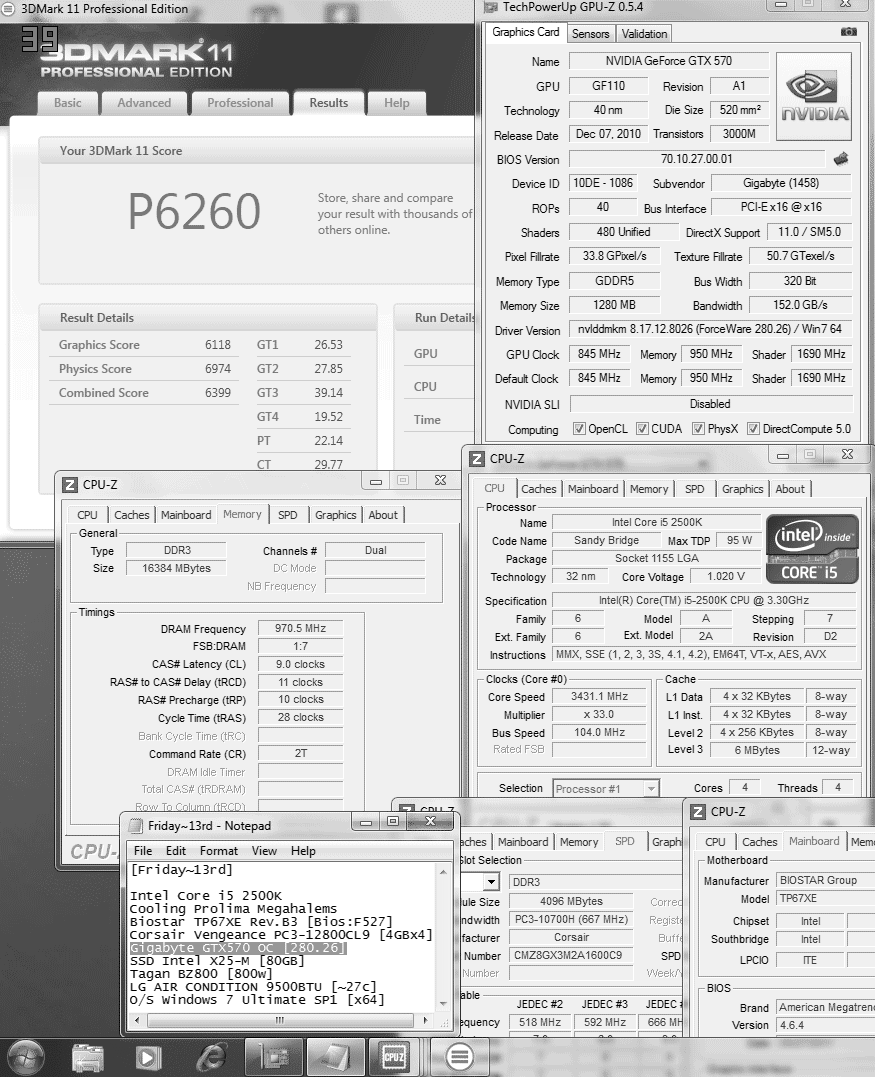
Task: Click the CPU-Z processor window's Z icon
Action: click(x=477, y=459)
